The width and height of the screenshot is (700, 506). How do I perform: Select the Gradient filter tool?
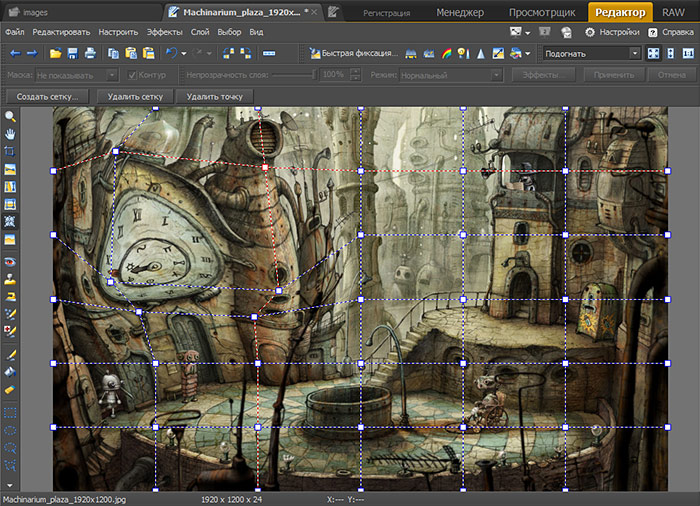pyautogui.click(x=10, y=239)
